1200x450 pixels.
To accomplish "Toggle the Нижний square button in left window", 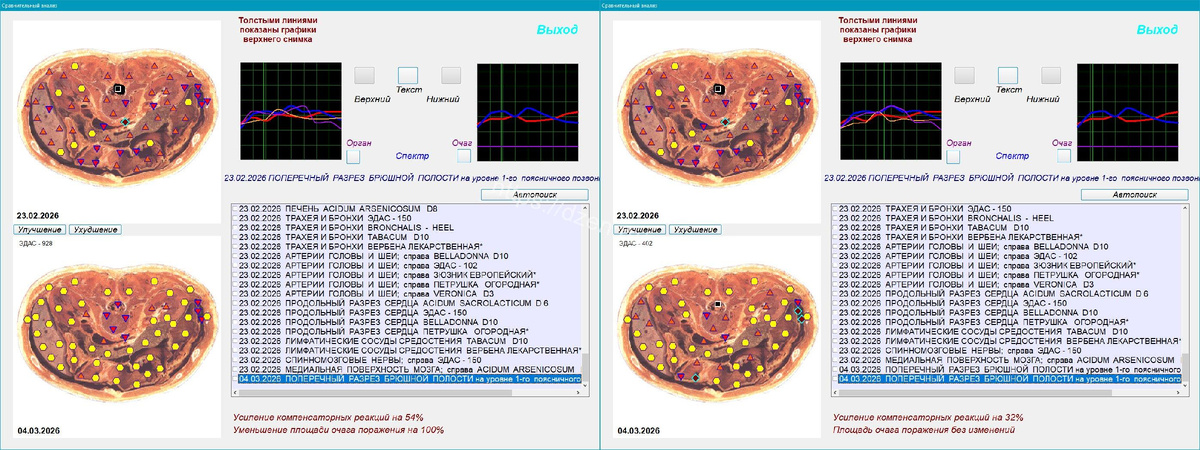I will coord(451,75).
